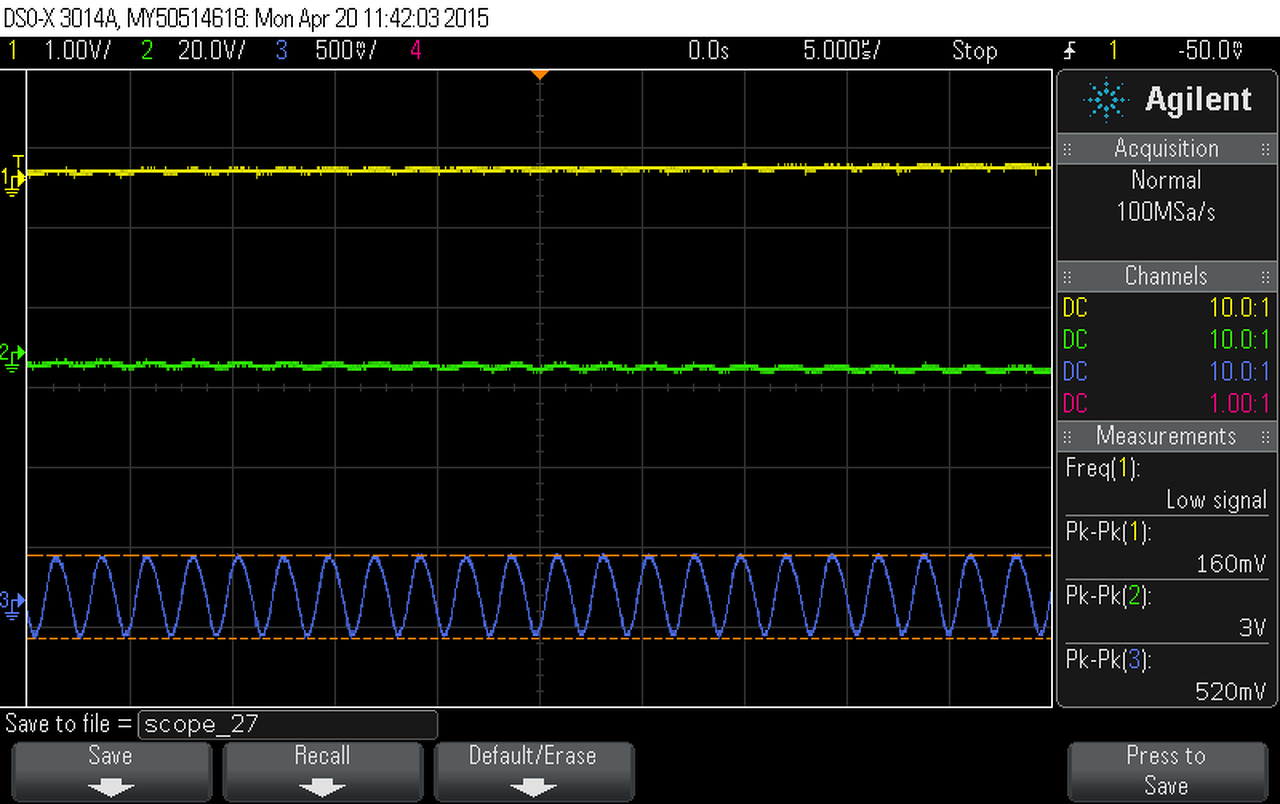
Task: Click the 0.0s horizontal delay value
Action: point(708,50)
